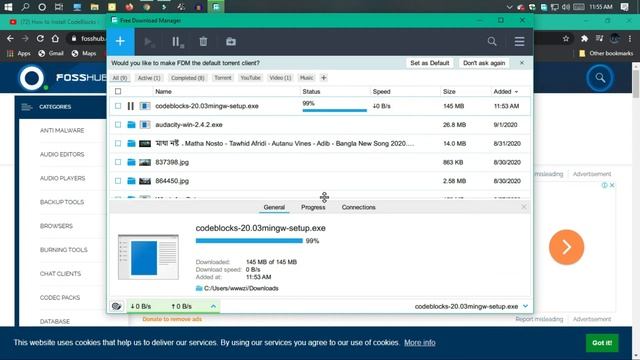Switch to the Connections details tab
This screenshot has height=360, width=640.
point(358,207)
